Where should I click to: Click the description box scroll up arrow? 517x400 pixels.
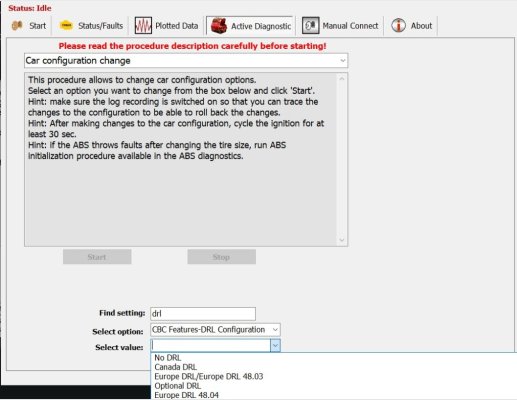(x=342, y=79)
